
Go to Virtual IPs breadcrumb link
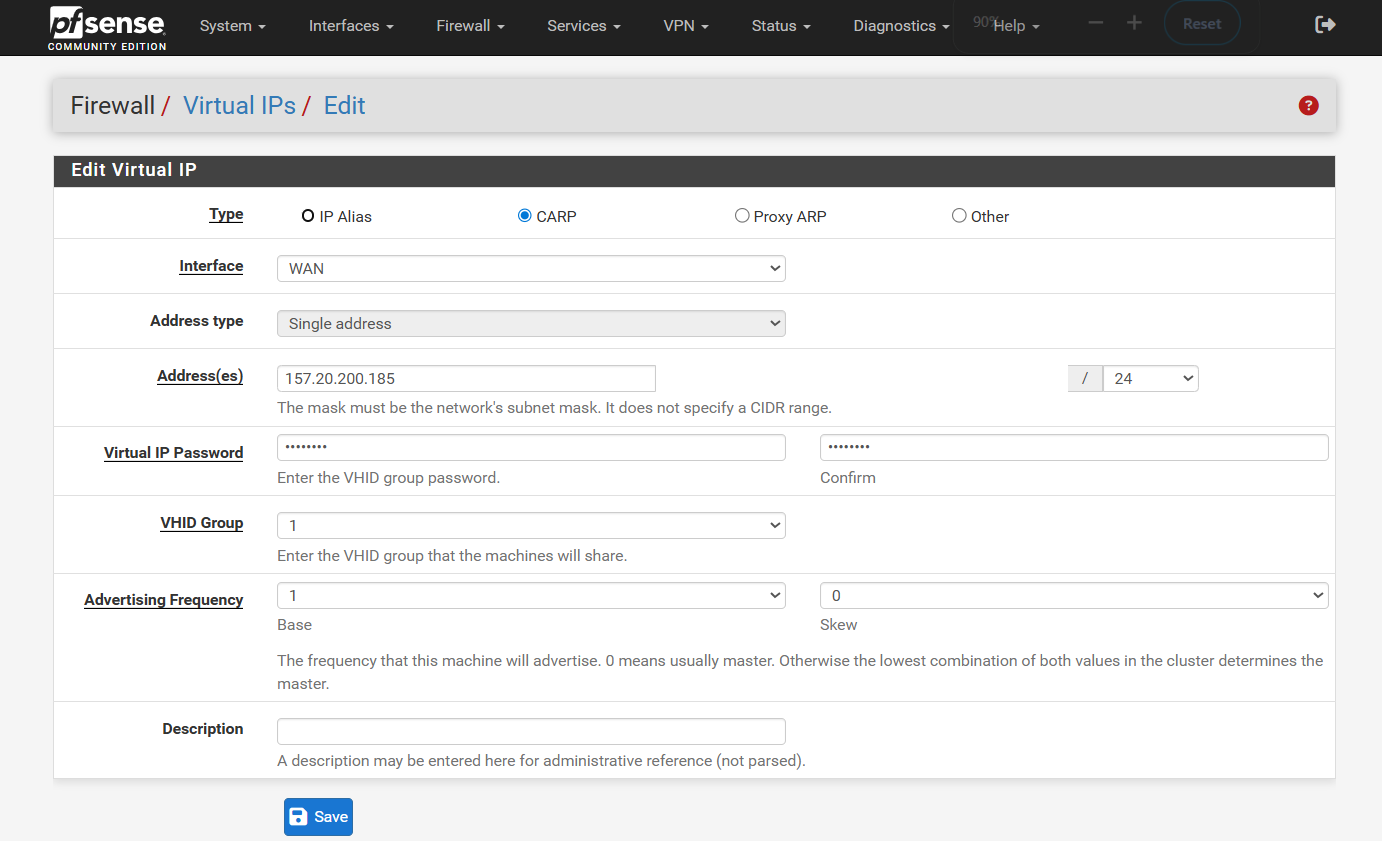click(239, 106)
